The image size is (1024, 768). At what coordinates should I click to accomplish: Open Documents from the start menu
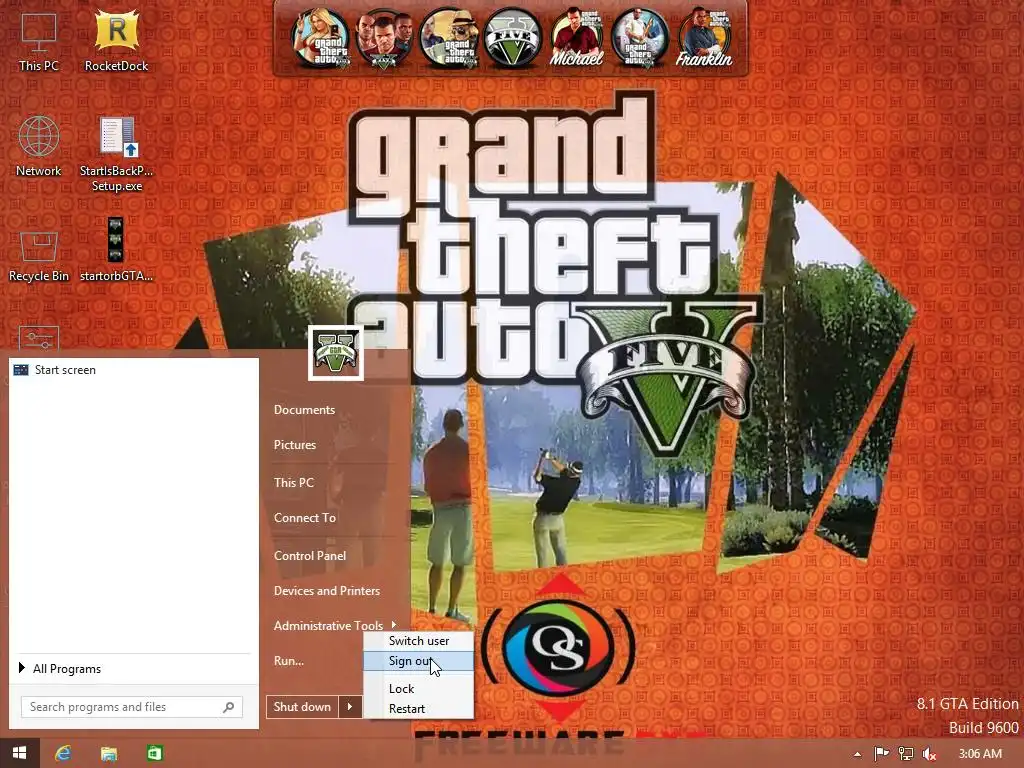coord(304,409)
